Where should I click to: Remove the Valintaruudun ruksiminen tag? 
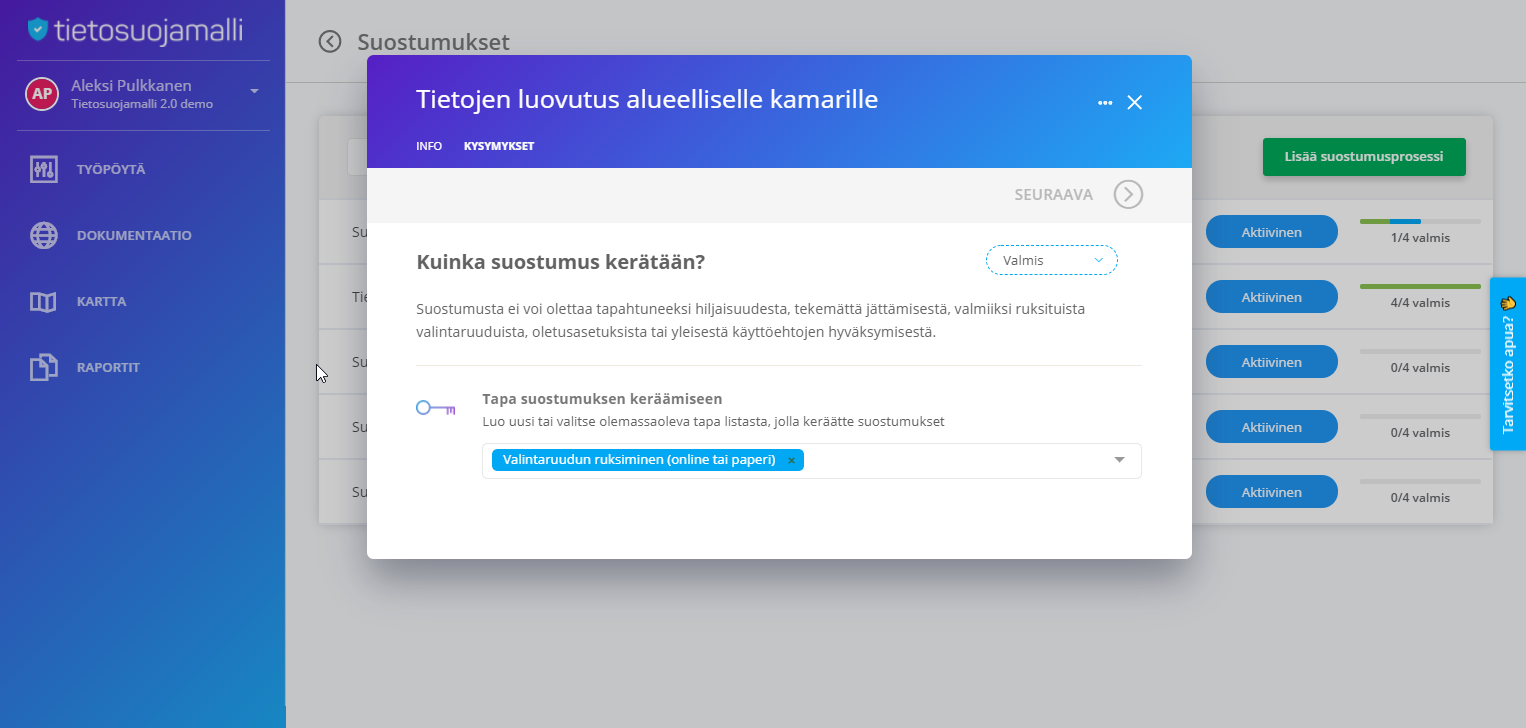[791, 460]
